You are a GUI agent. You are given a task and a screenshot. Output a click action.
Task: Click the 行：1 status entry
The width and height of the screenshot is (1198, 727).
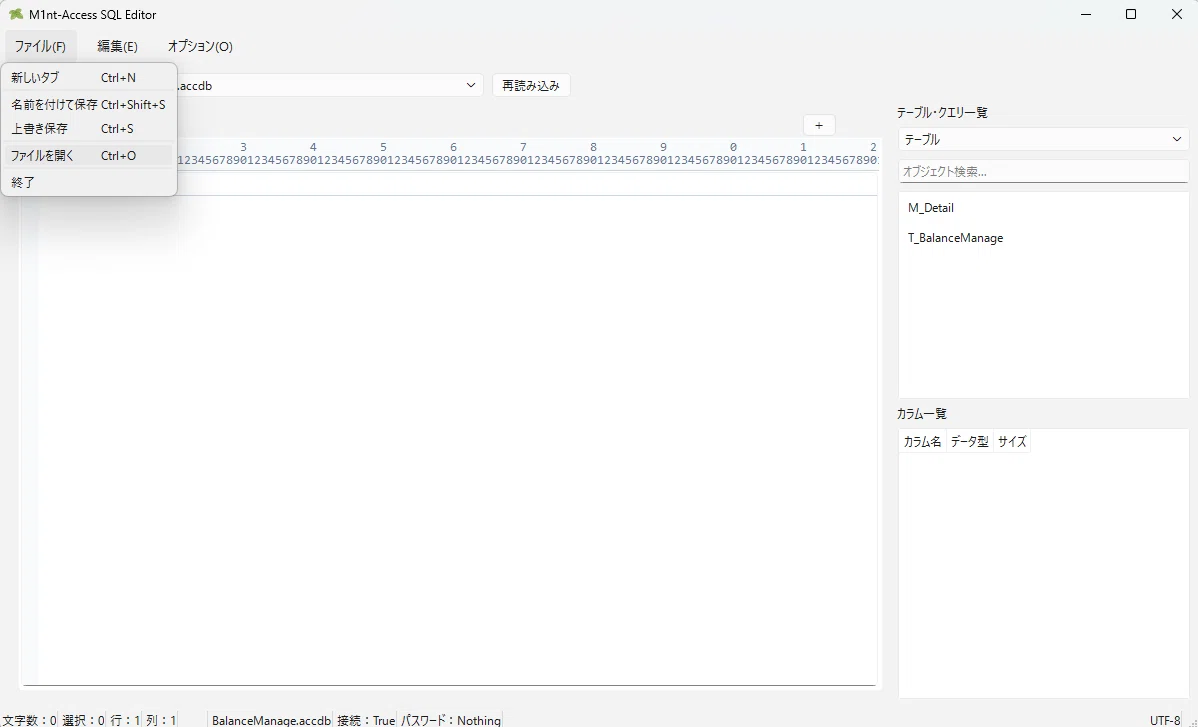tap(125, 720)
